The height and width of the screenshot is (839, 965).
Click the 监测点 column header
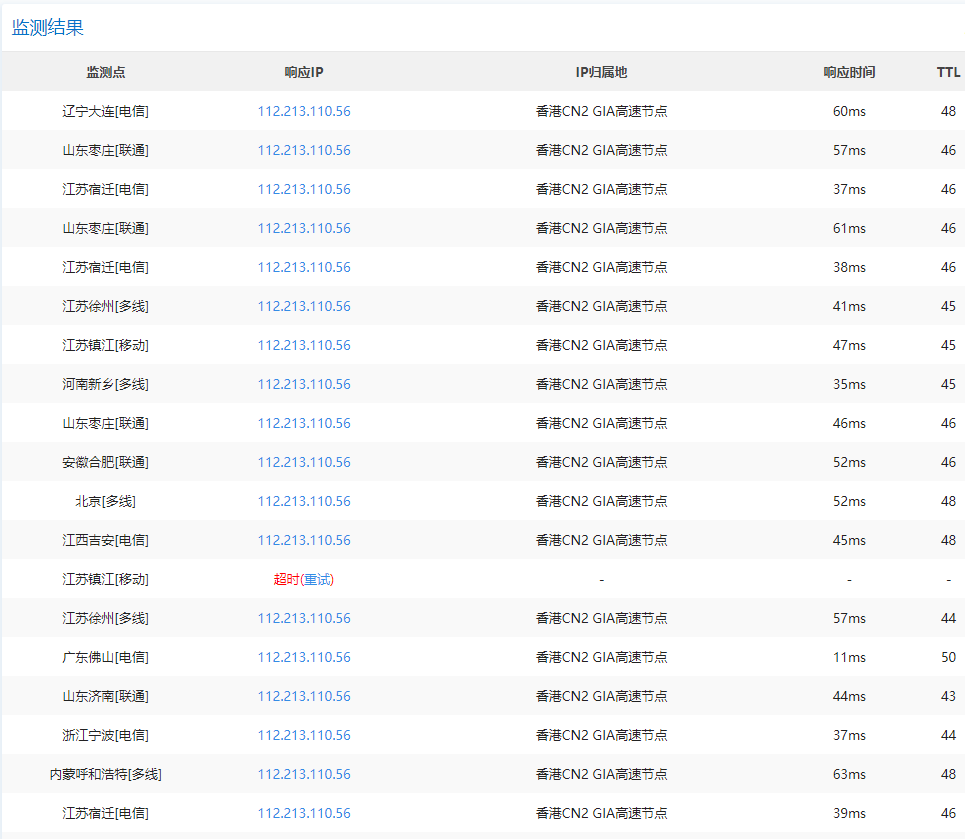click(x=106, y=72)
